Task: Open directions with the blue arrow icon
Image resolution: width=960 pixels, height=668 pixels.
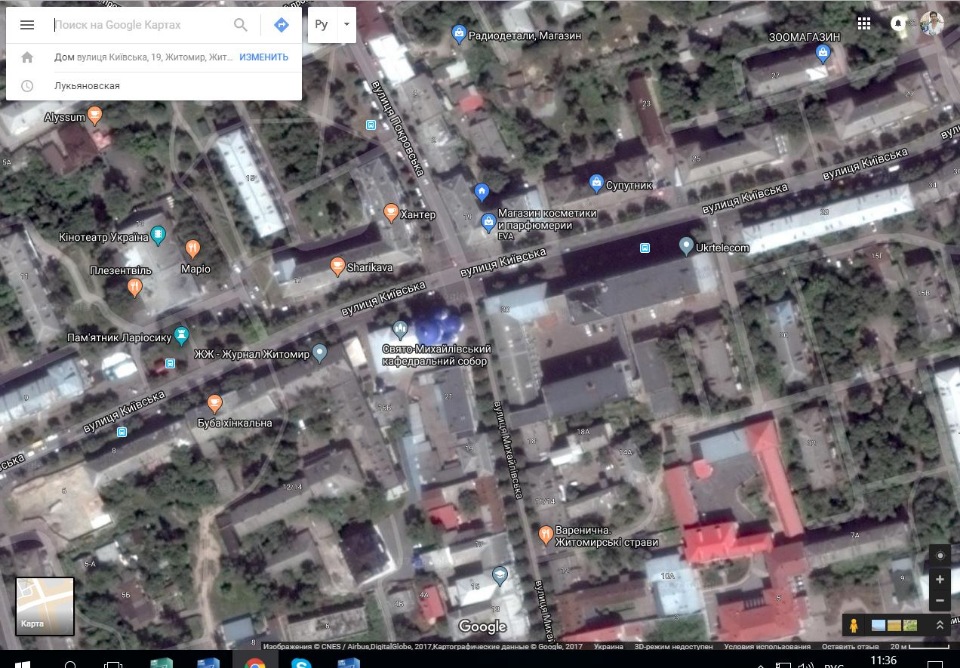Action: 281,25
